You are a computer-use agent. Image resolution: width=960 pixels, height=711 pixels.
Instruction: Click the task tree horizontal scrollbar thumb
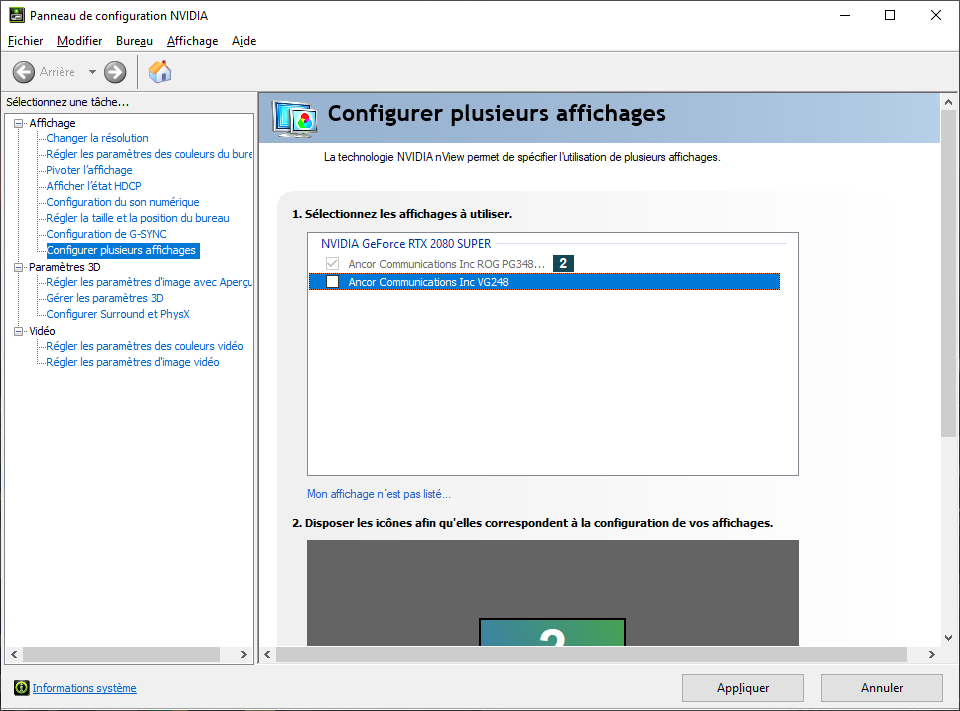click(x=121, y=654)
